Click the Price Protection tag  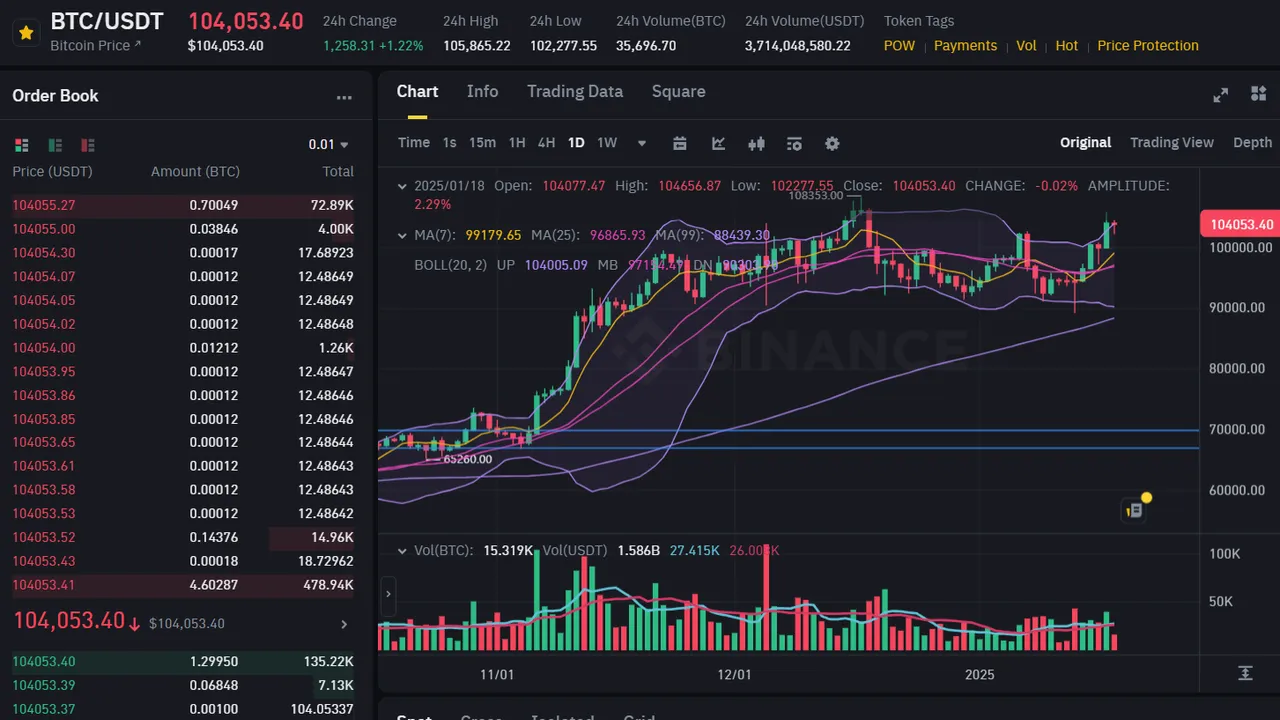point(1147,45)
